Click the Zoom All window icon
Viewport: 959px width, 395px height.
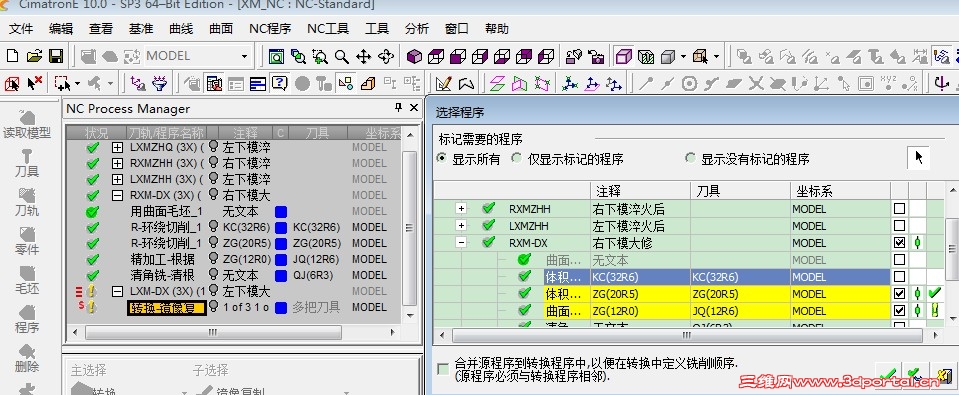tap(276, 57)
